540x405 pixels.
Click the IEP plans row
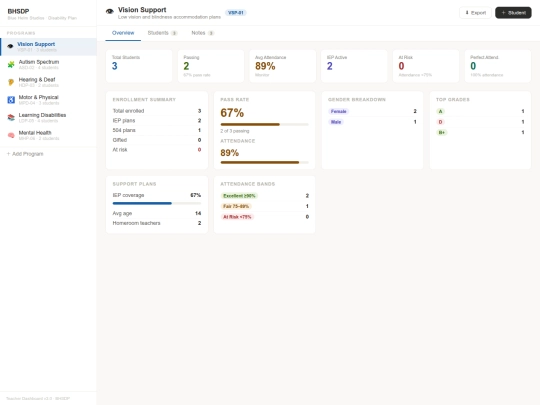(157, 121)
